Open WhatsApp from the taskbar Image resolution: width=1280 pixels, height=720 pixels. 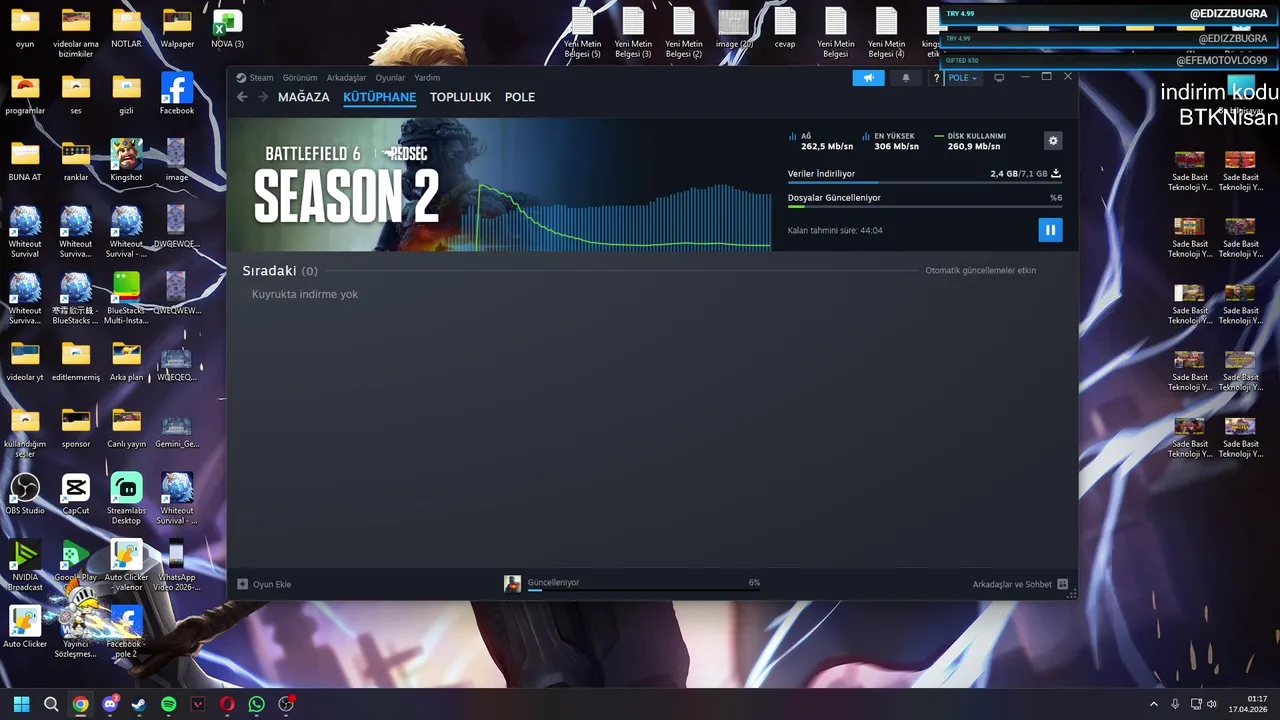257,704
